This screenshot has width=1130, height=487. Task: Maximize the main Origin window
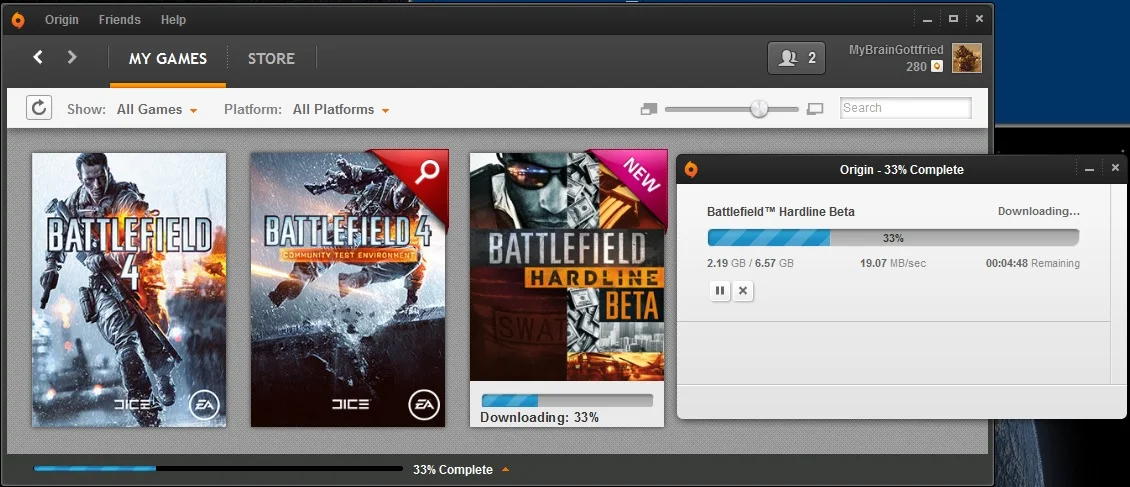click(953, 19)
